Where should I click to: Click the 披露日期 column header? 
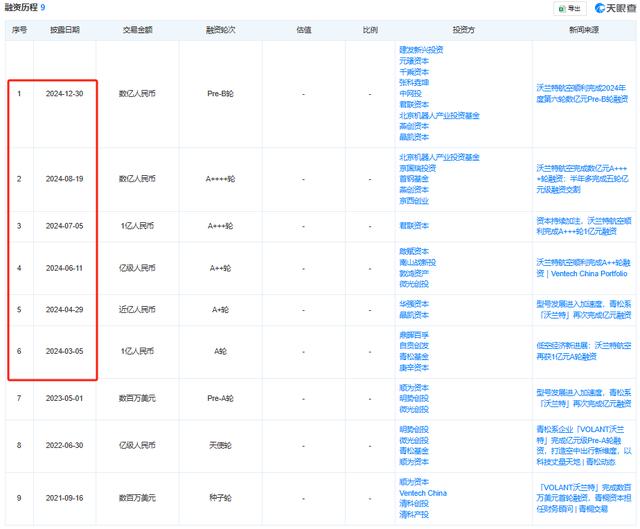(x=64, y=30)
